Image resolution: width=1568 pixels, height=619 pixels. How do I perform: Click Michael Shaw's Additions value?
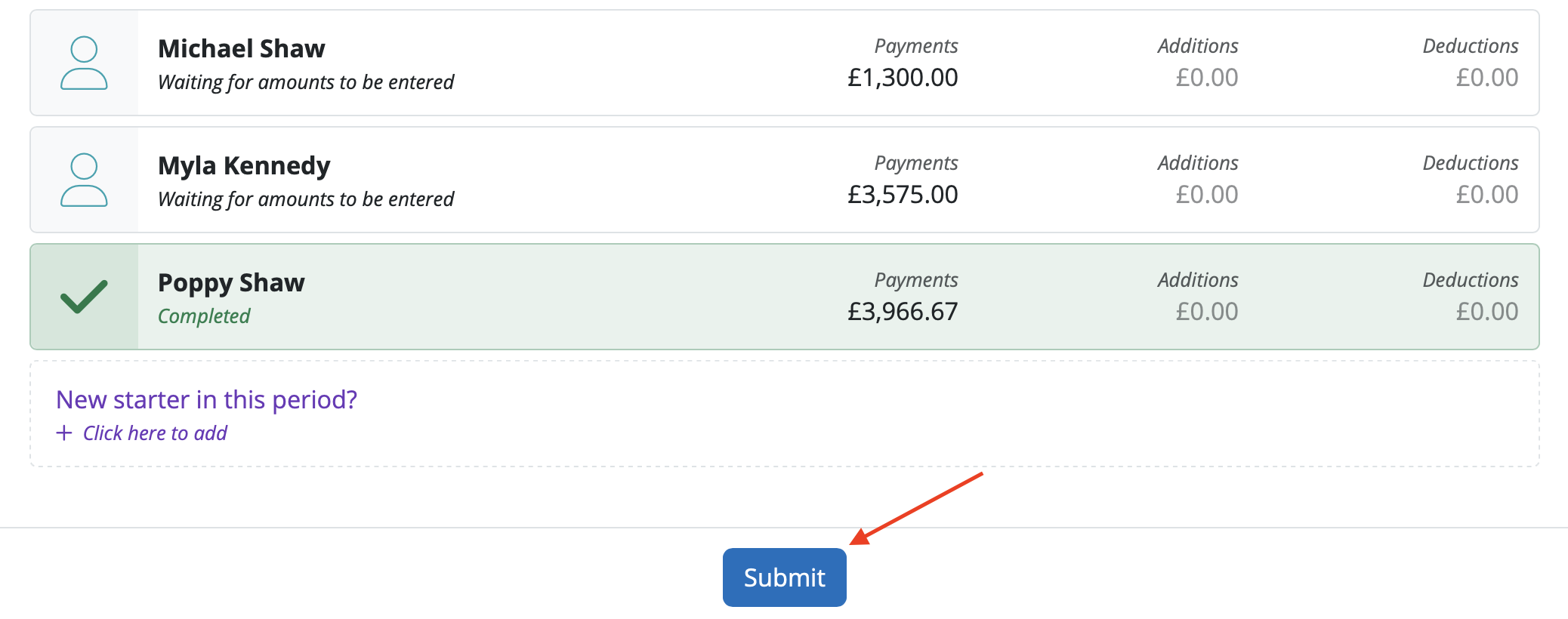(1207, 78)
